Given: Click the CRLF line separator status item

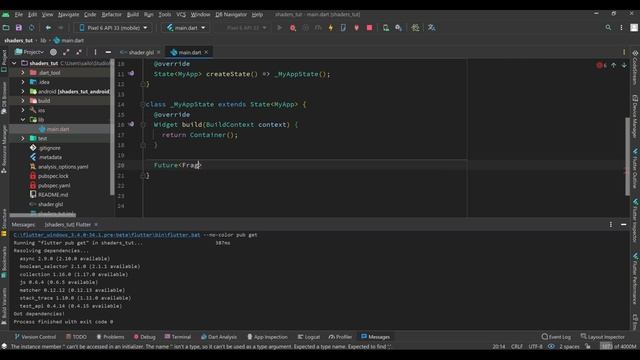Looking at the screenshot, I should click(517, 347).
